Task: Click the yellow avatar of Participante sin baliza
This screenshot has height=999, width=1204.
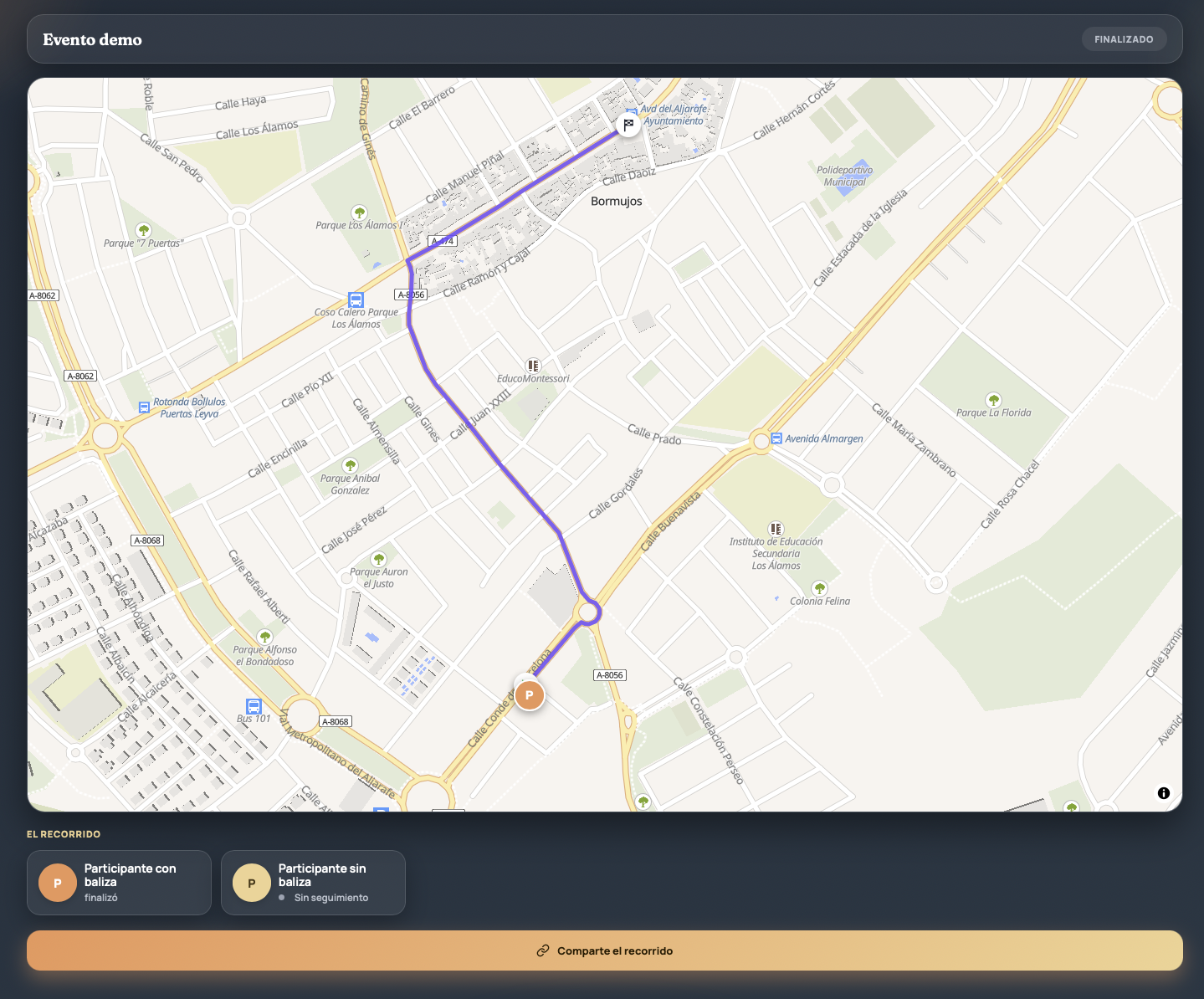Action: [x=252, y=883]
